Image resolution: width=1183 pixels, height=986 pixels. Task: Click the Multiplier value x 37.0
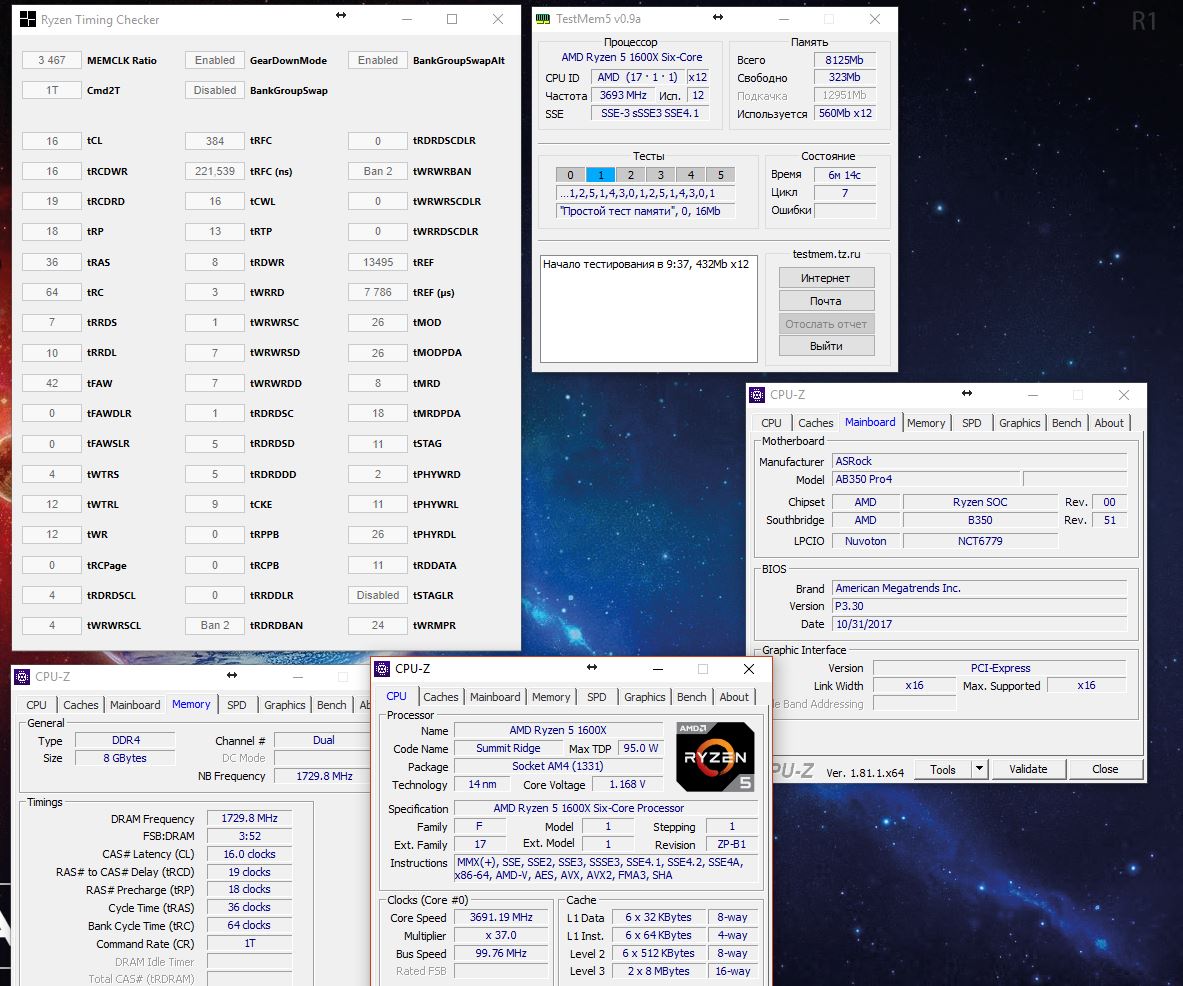coord(501,935)
